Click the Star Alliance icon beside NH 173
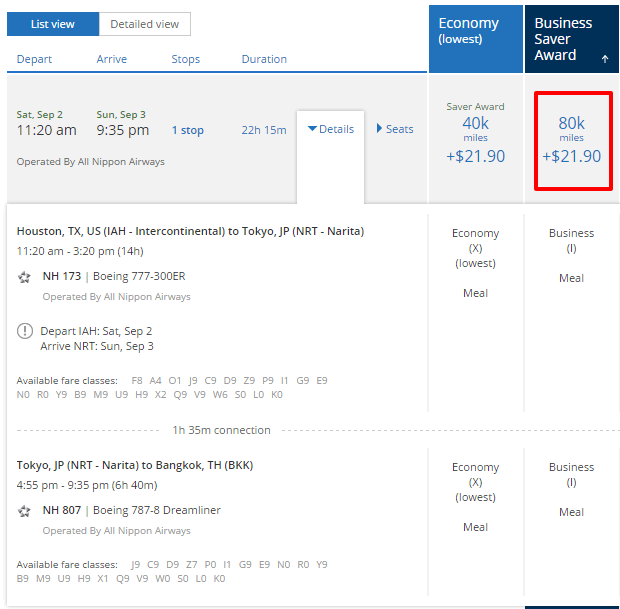Image resolution: width=620 pixels, height=609 pixels. (25, 277)
